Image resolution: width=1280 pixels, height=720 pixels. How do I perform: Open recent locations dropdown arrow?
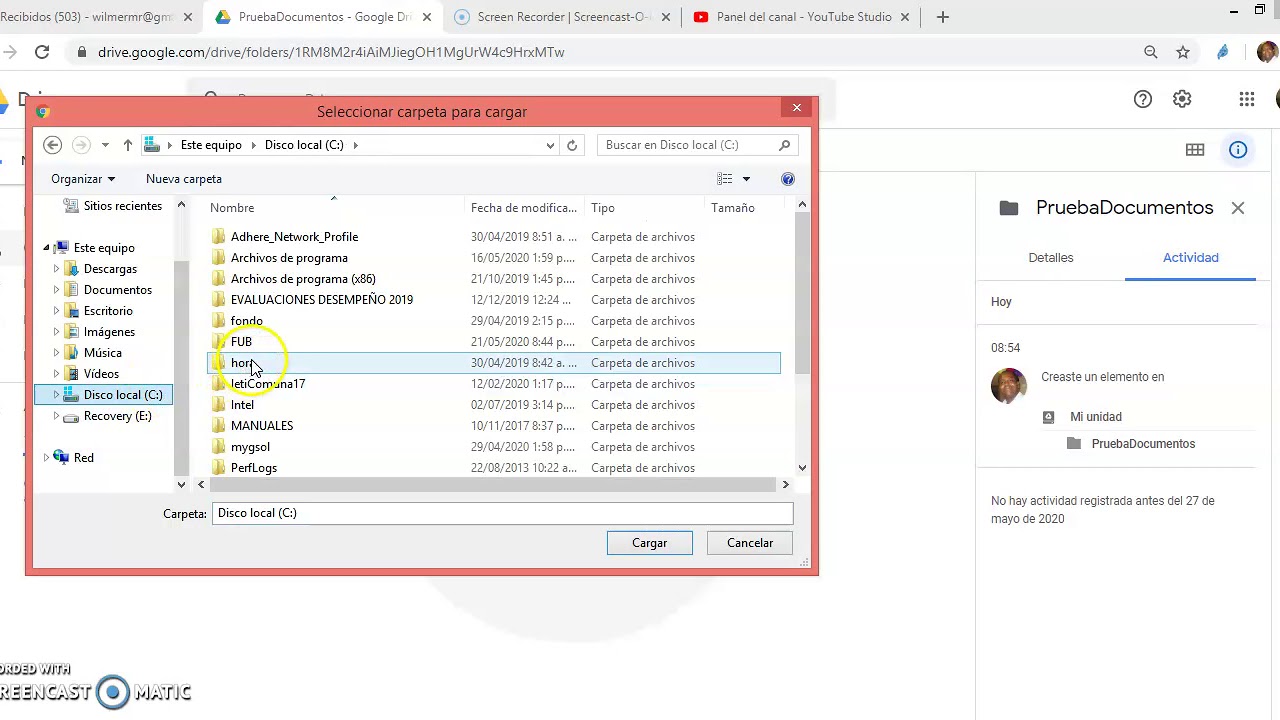(x=105, y=145)
